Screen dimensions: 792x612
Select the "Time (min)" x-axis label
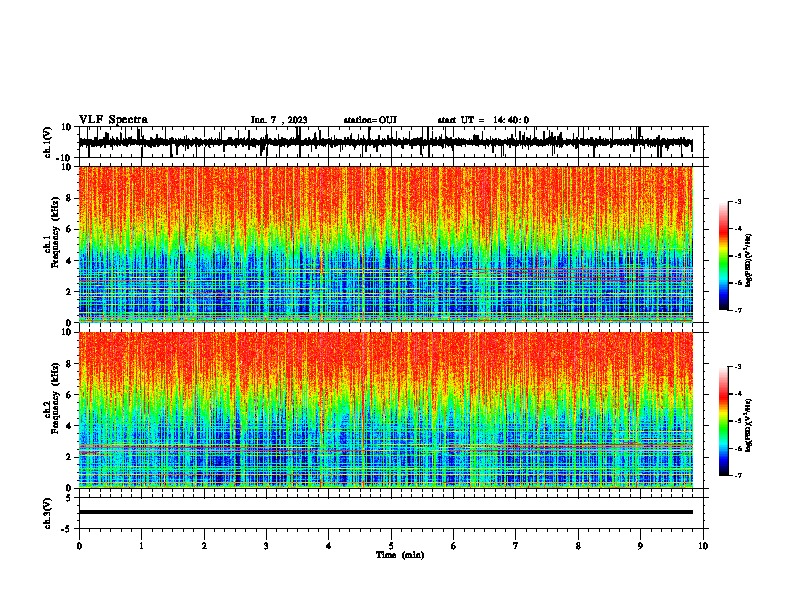(x=400, y=555)
